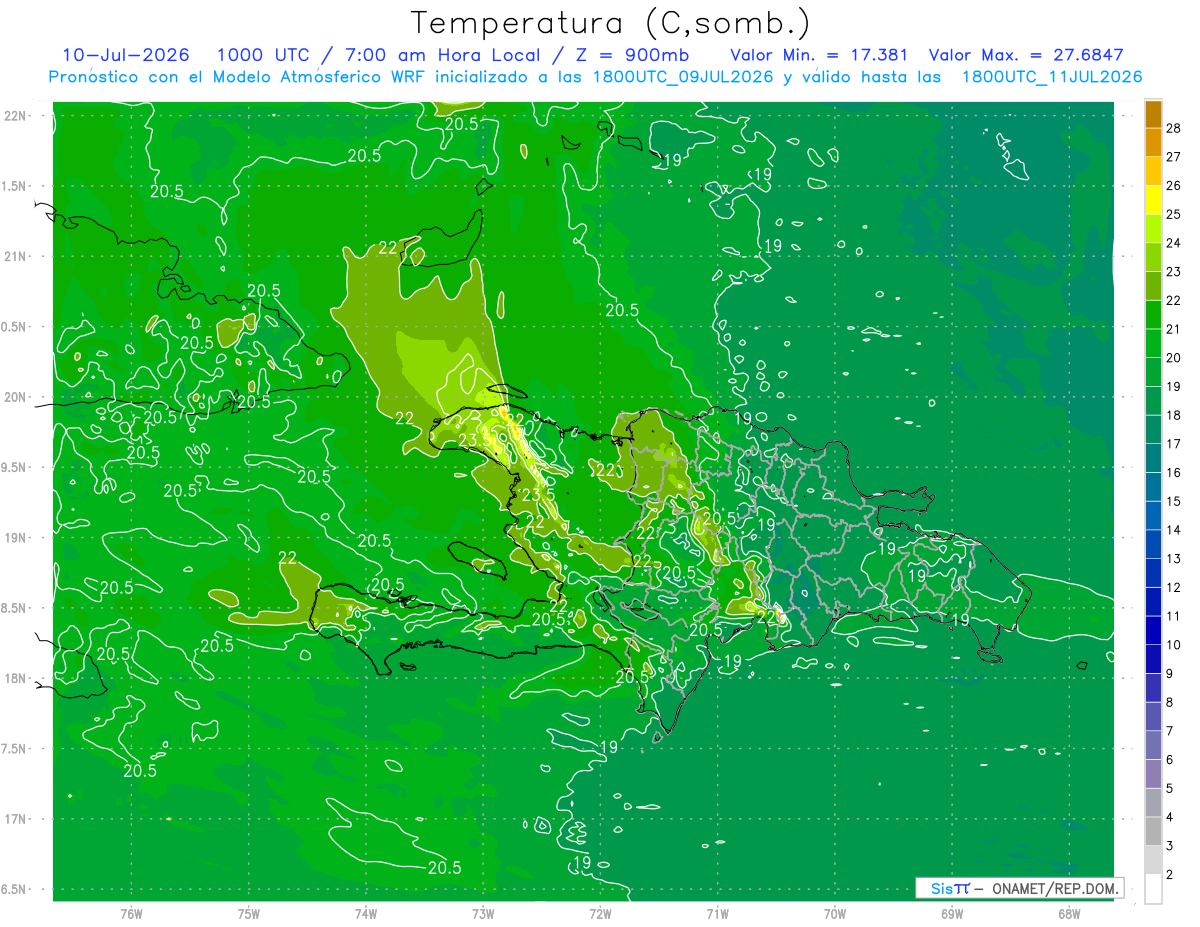This screenshot has height=927, width=1200.
Task: Click the legend value 16
Action: [x=1174, y=473]
